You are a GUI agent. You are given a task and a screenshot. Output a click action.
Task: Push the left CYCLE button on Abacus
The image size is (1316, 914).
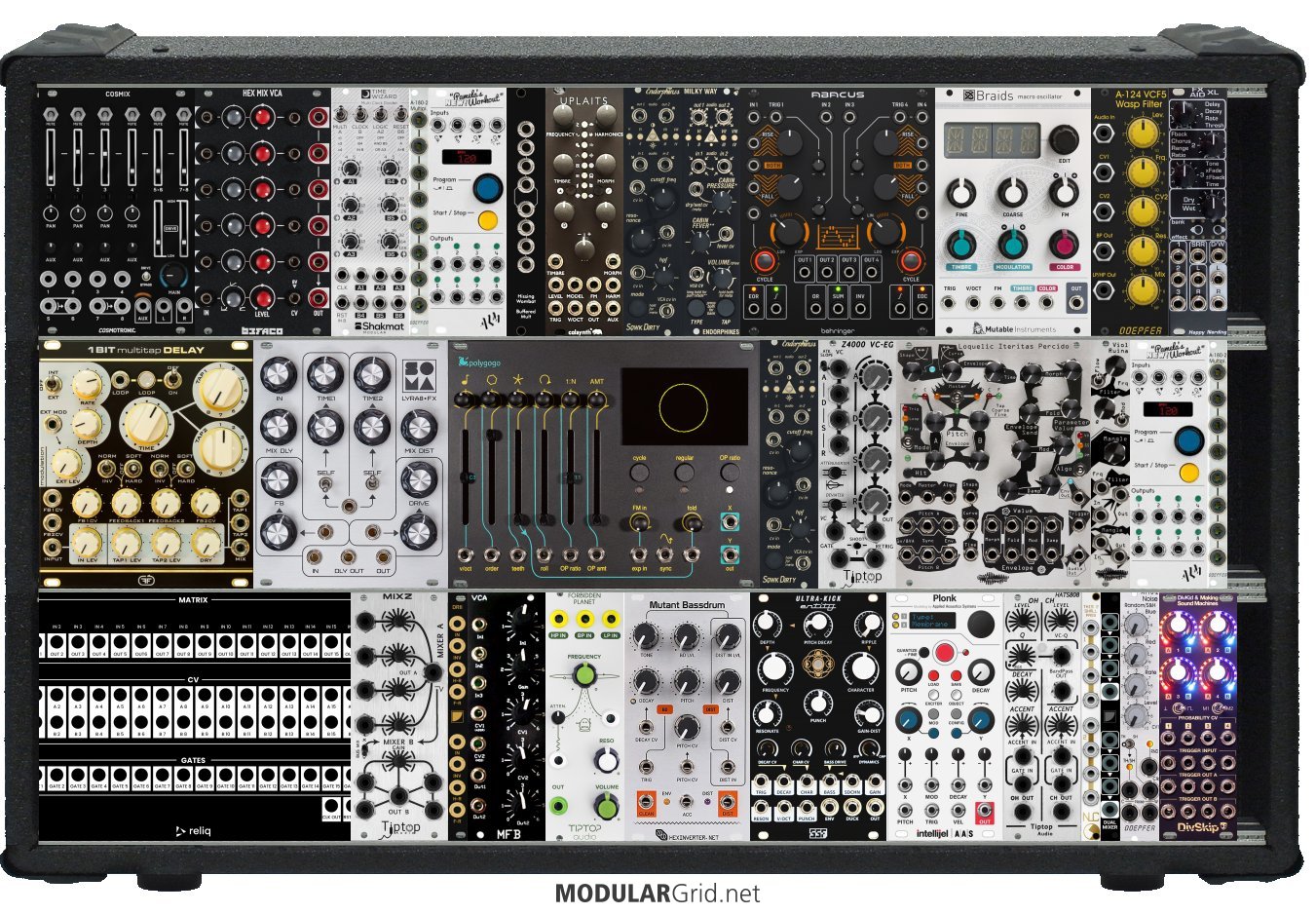point(764,260)
